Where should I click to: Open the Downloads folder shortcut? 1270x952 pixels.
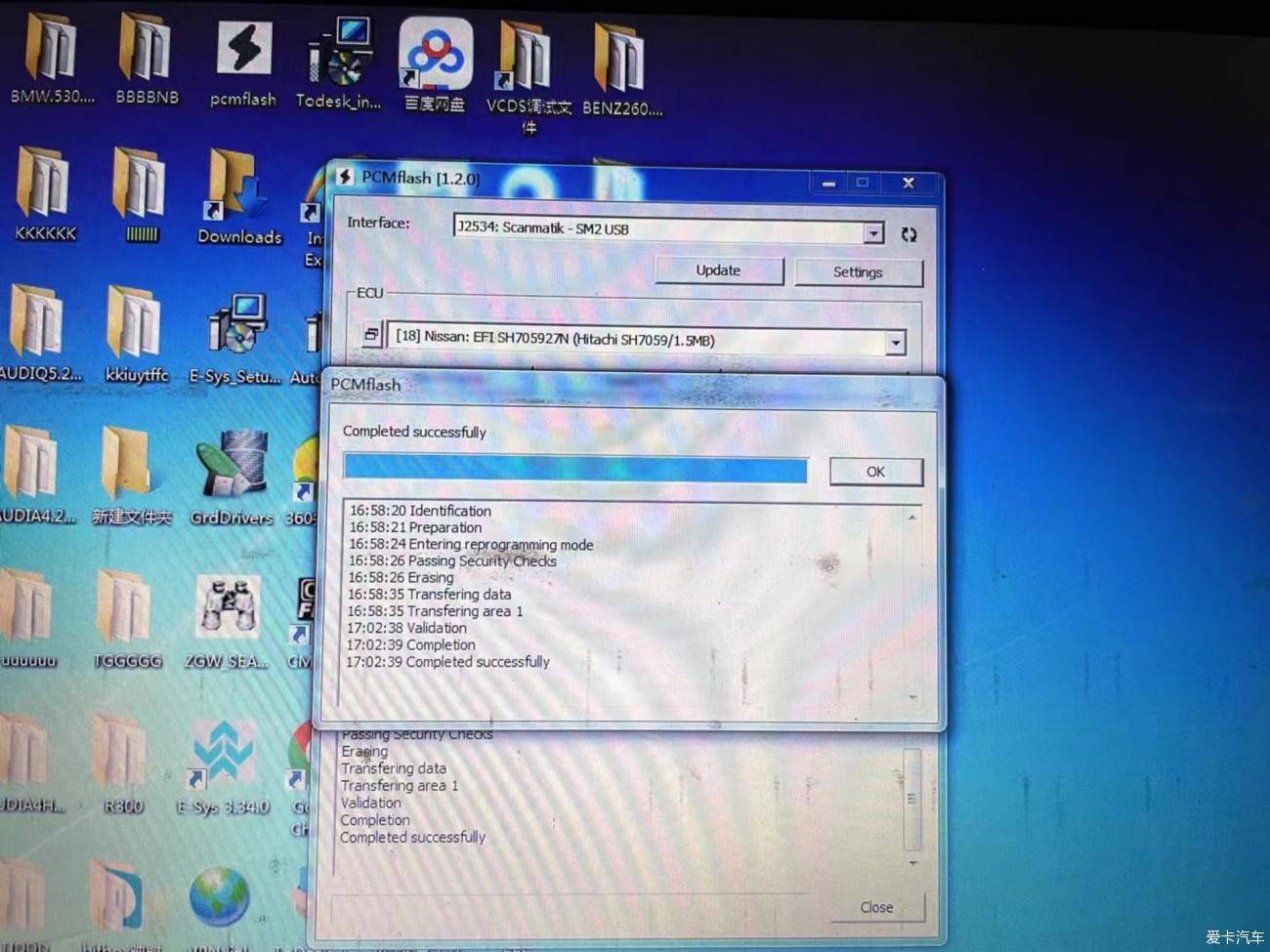tap(238, 197)
